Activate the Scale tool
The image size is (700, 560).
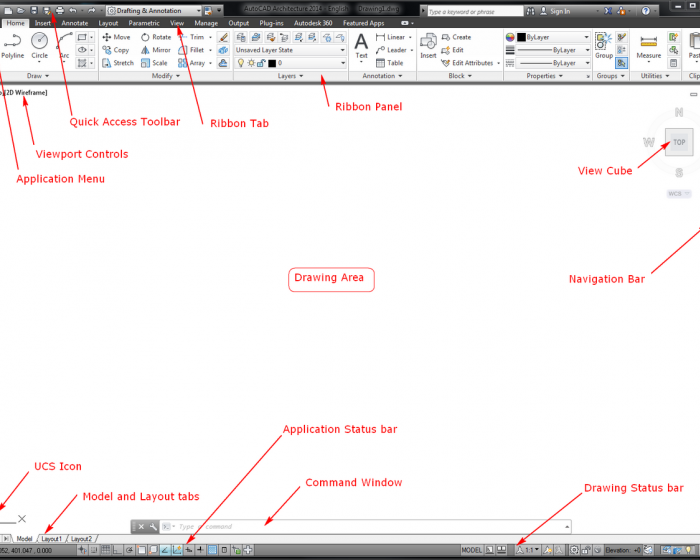pyautogui.click(x=154, y=63)
